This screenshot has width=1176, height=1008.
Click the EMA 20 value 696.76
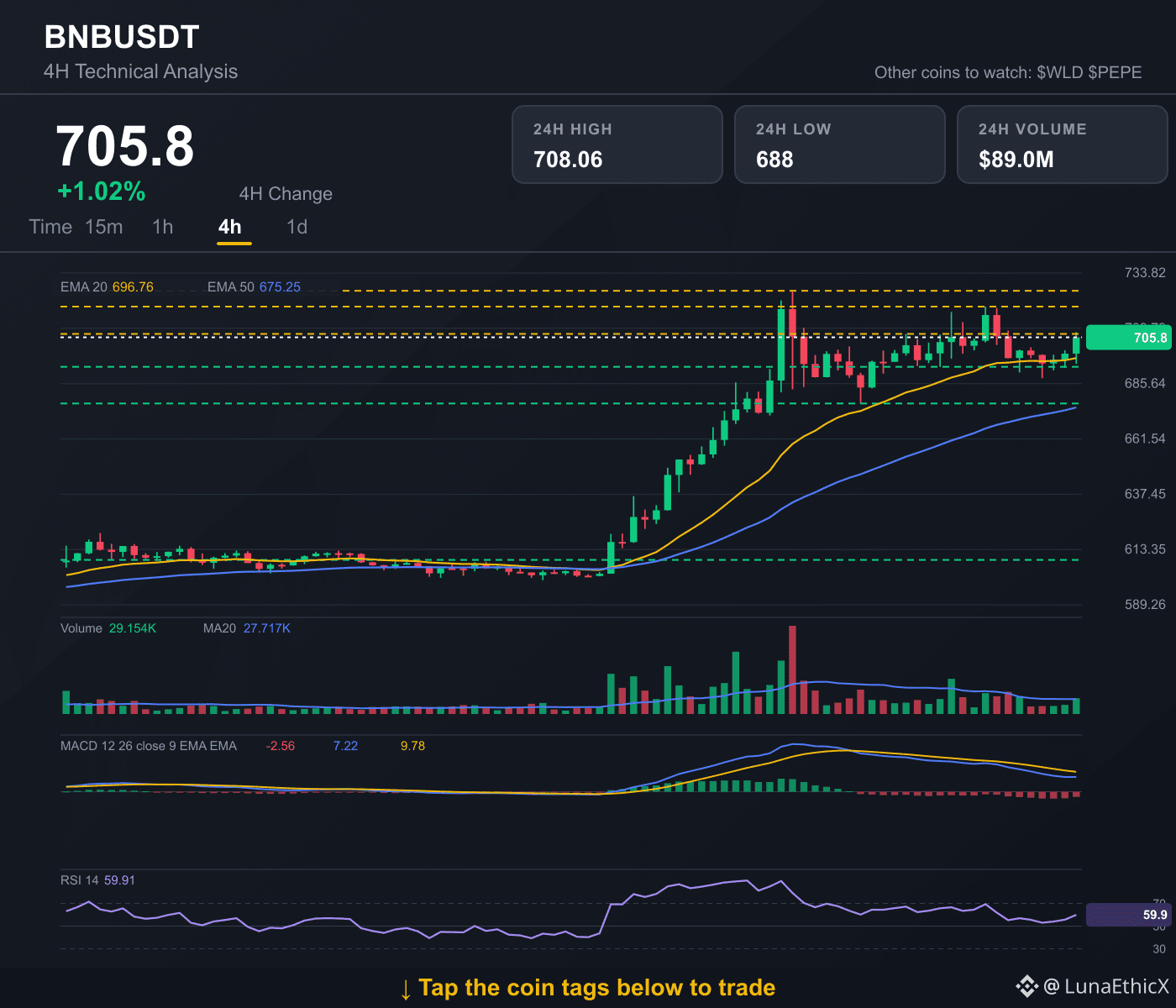(x=133, y=287)
